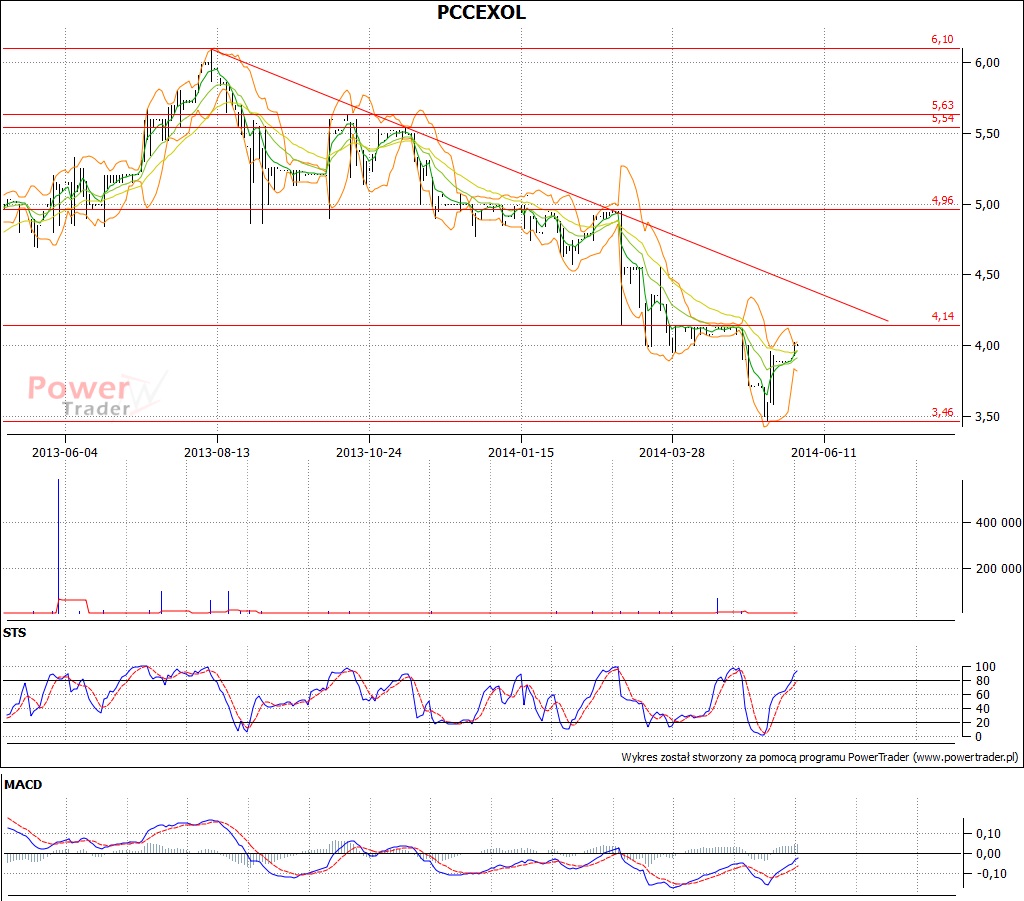1024x901 pixels.
Task: Click the PowerTrader chart credit line
Action: 820,757
